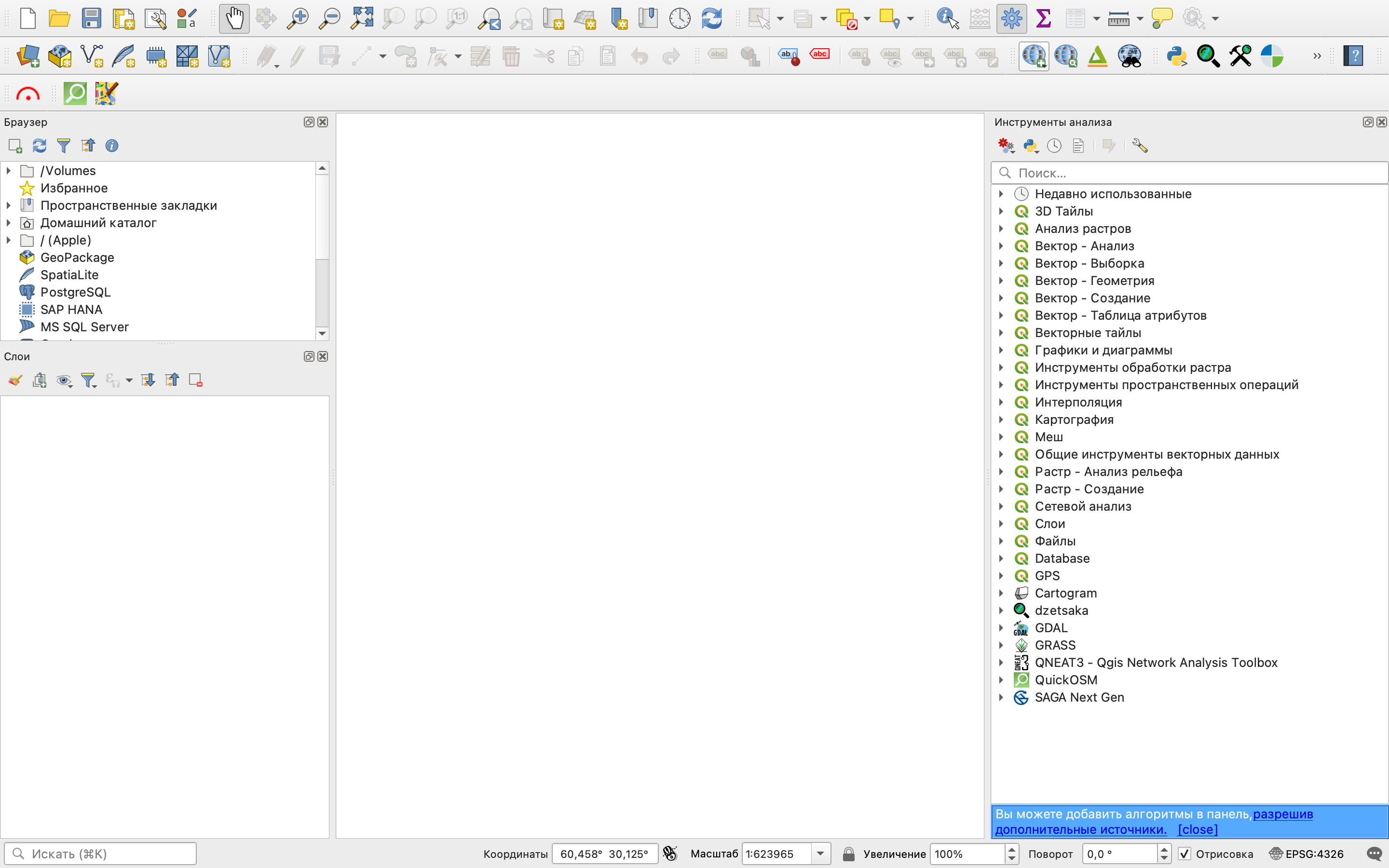1389x868 pixels.
Task: Select the Pan Map hand tool
Action: [234, 18]
